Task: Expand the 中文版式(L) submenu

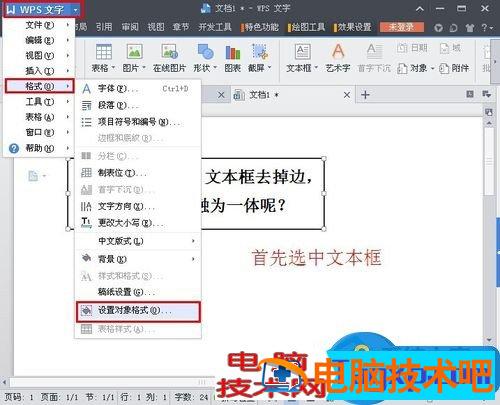Action: click(x=138, y=241)
